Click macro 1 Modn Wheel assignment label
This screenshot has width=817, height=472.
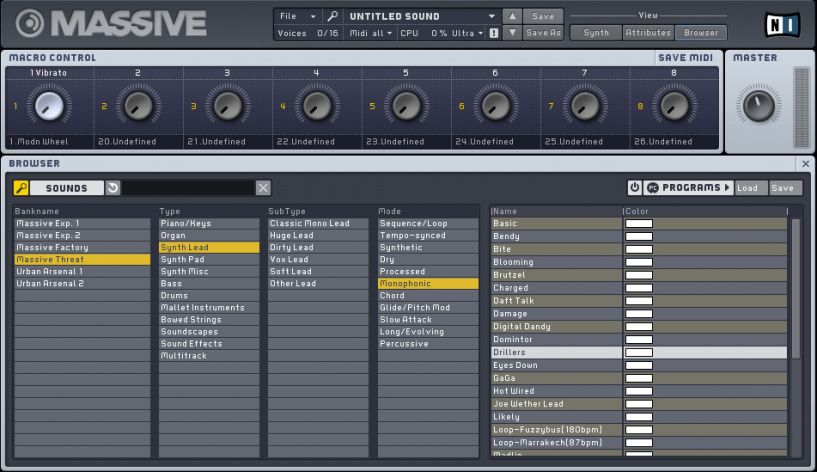49,141
